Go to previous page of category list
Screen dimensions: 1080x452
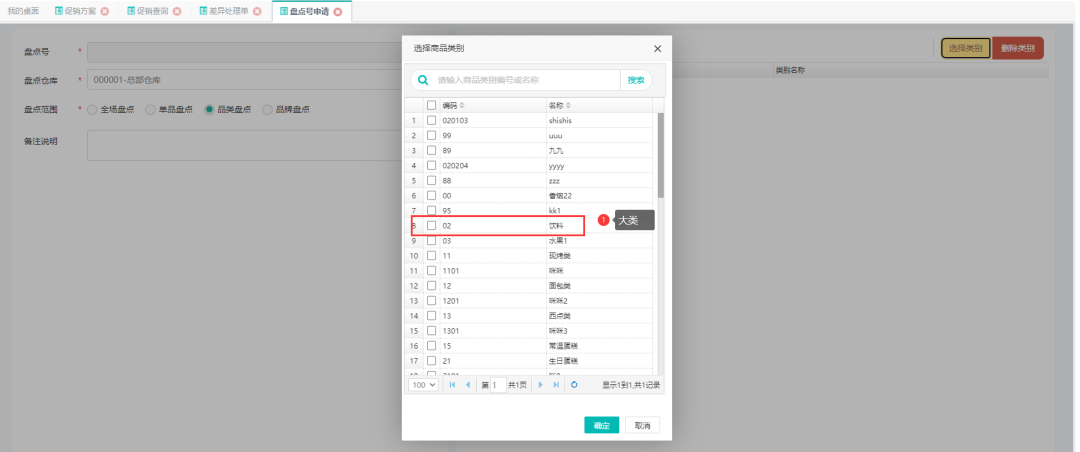[x=467, y=384]
